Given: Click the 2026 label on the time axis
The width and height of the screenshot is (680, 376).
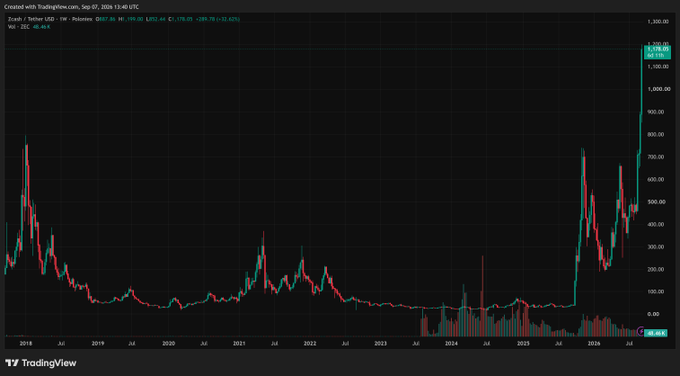Looking at the screenshot, I should tap(594, 343).
